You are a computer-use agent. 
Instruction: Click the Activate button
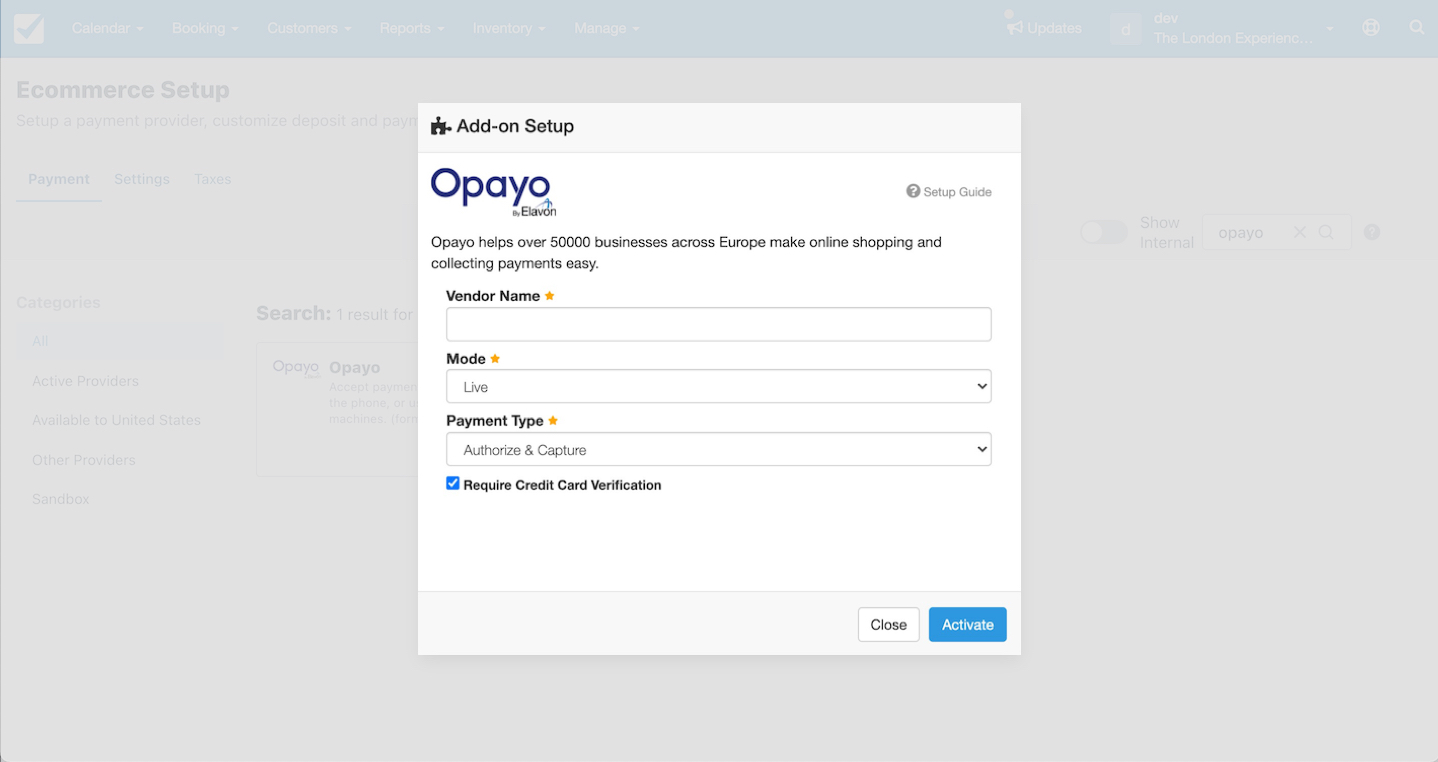[x=968, y=624]
